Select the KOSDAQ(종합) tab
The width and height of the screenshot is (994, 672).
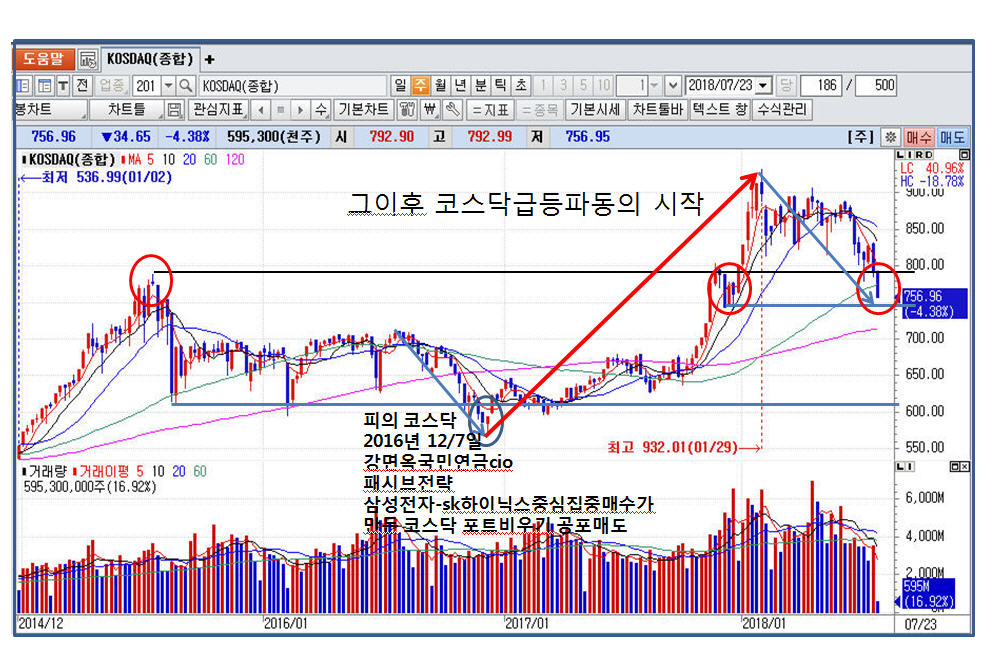tap(151, 59)
